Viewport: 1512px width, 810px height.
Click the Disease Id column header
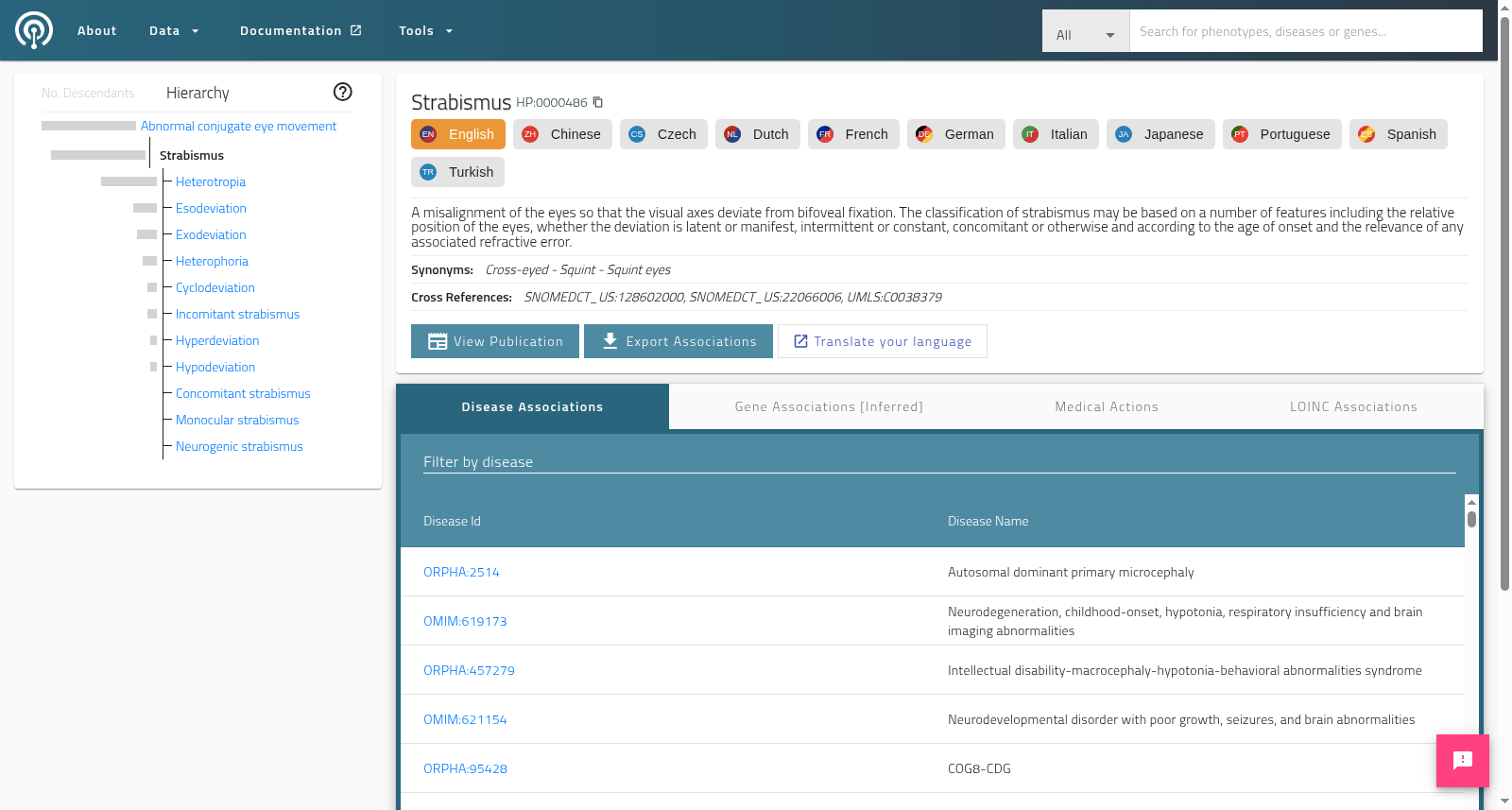click(x=452, y=521)
